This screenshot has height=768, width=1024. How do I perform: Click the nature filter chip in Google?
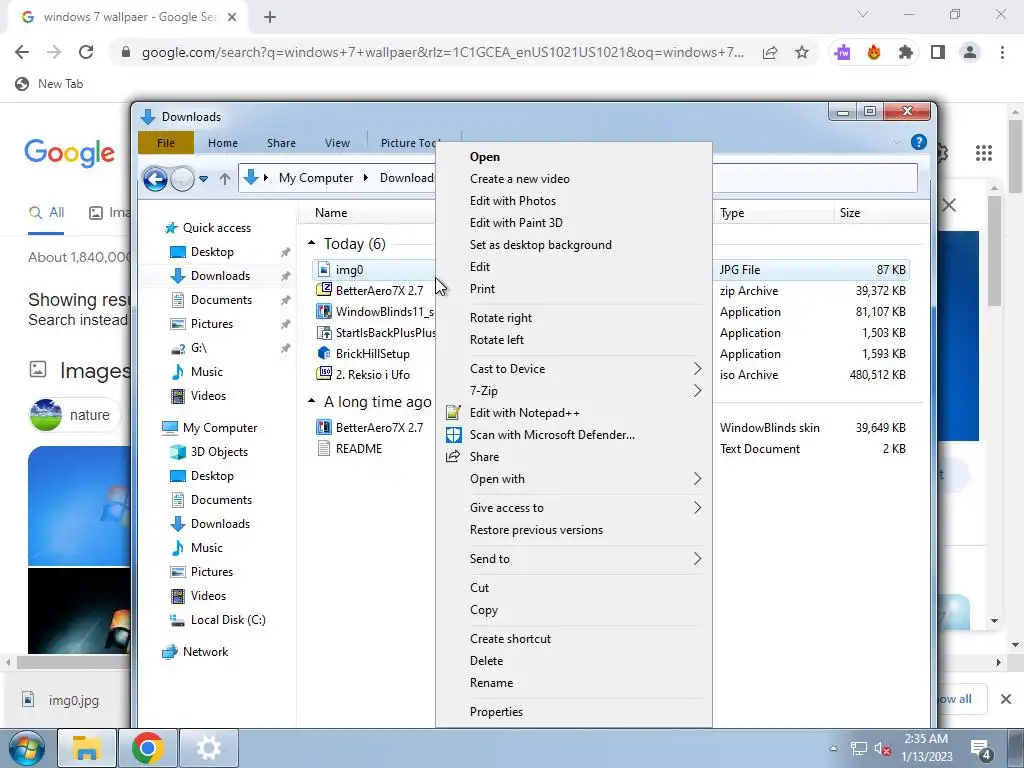click(x=75, y=415)
